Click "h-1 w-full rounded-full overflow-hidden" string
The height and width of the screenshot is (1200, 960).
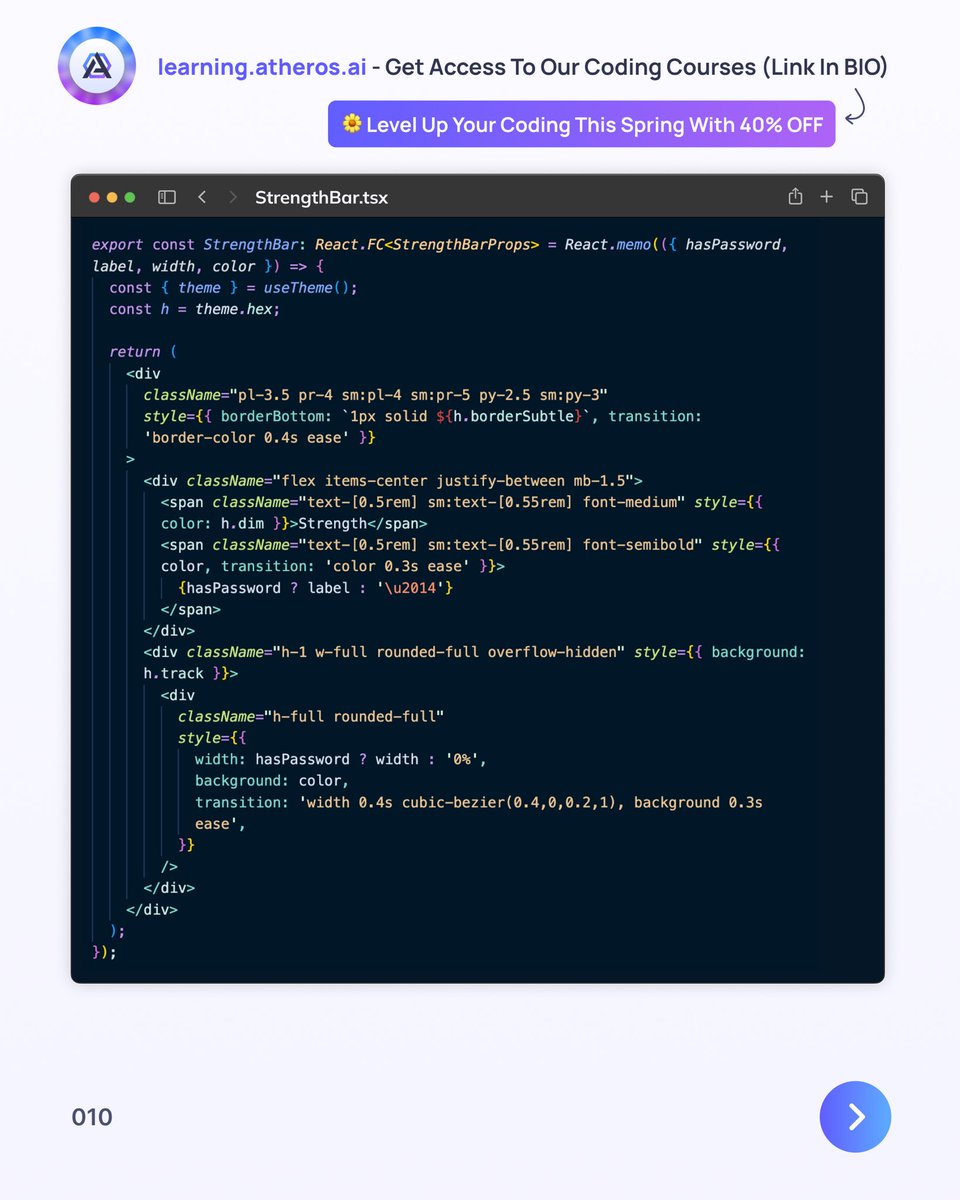(447, 652)
